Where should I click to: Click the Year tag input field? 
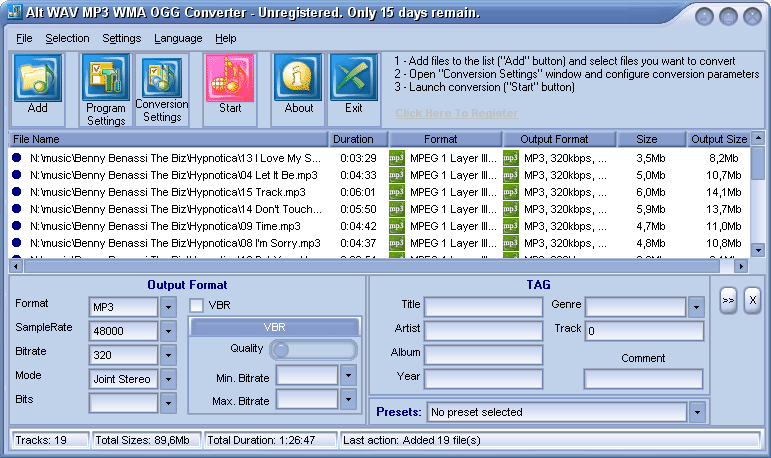click(483, 379)
